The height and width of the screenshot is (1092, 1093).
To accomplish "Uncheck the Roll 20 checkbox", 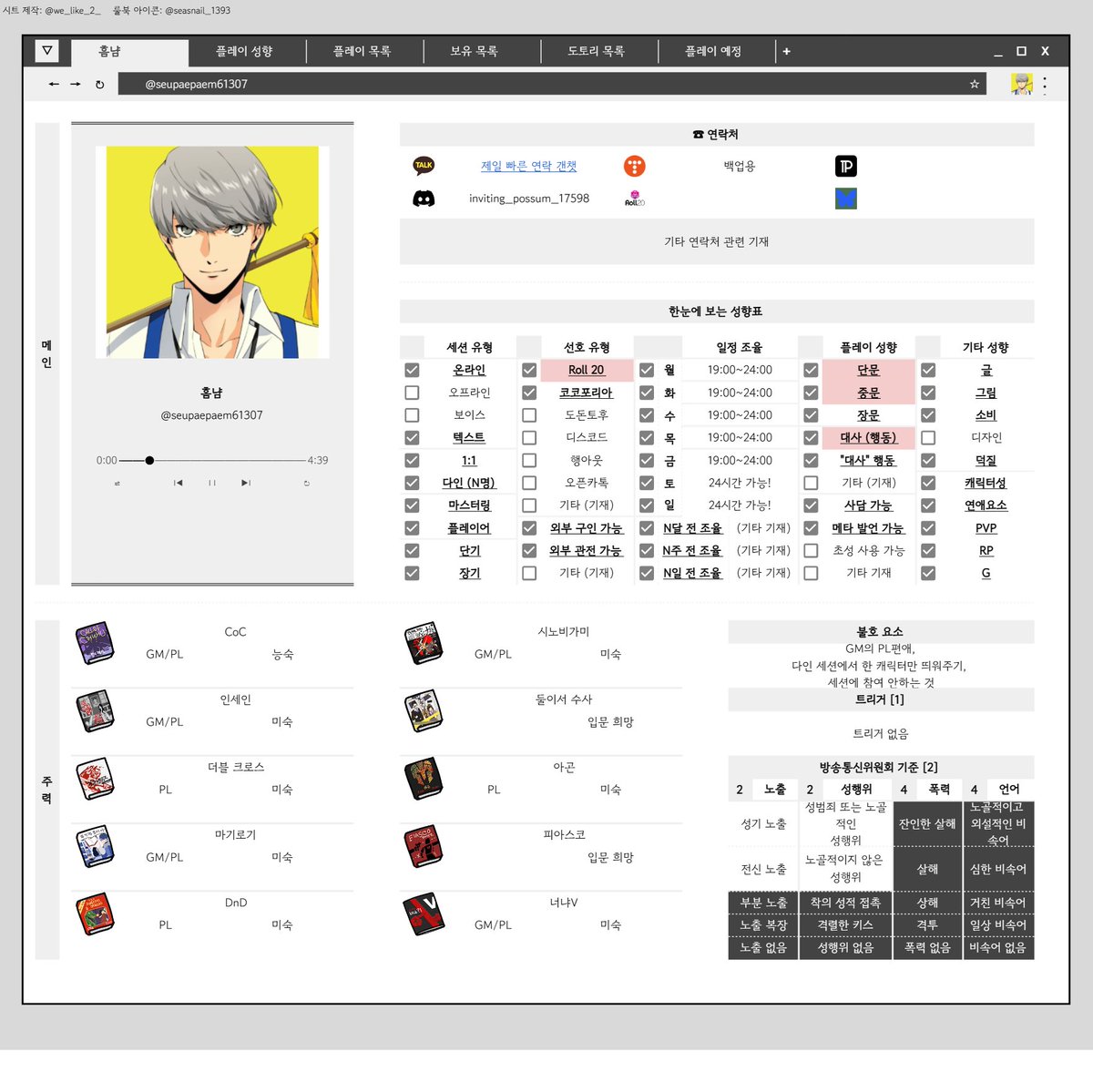I will coord(529,370).
